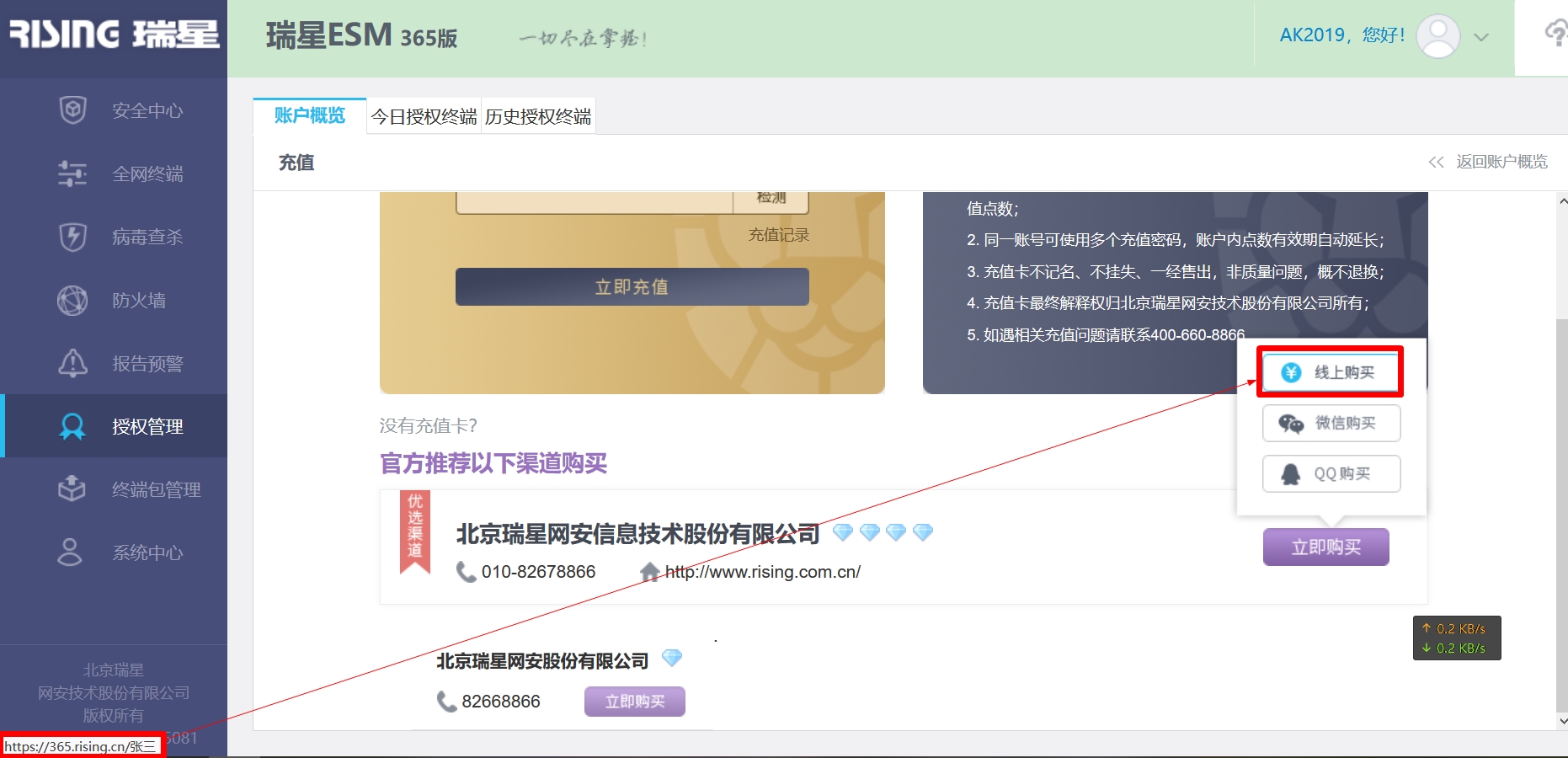Click phone number 82668866
The image size is (1568, 758).
coord(501,702)
